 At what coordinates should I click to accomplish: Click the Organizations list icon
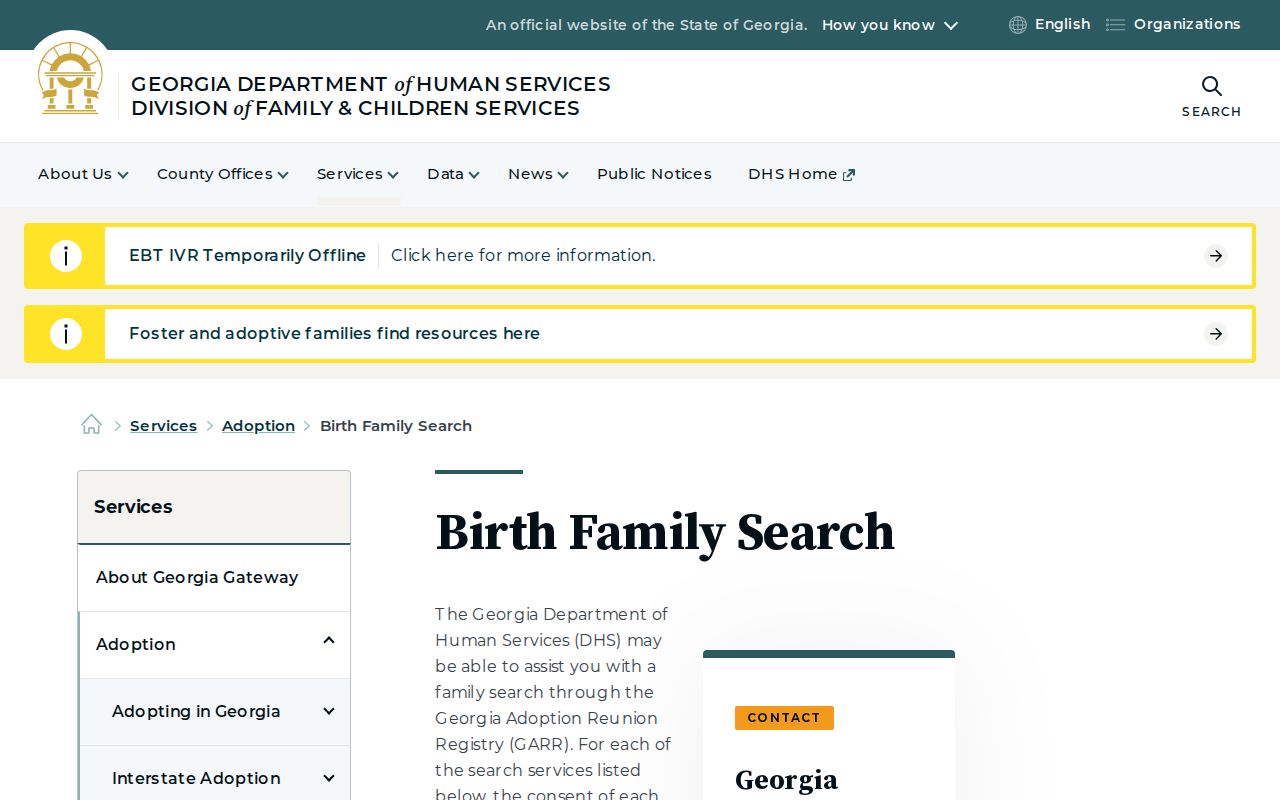coord(1115,25)
